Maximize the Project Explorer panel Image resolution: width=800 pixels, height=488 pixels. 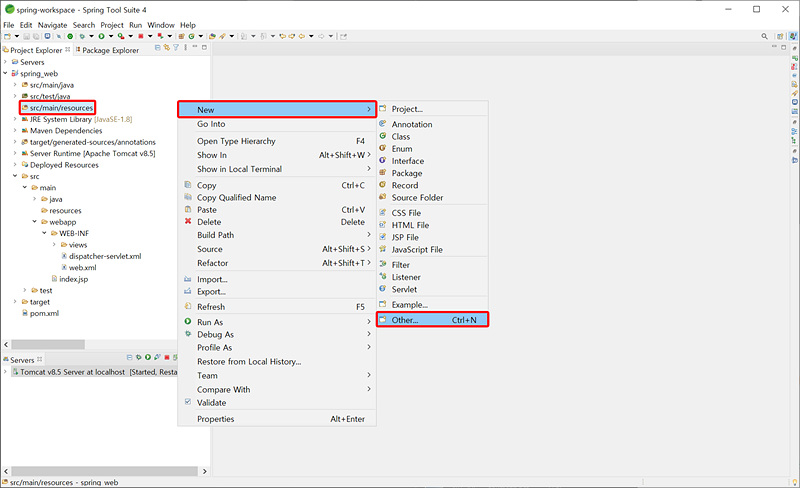click(204, 47)
